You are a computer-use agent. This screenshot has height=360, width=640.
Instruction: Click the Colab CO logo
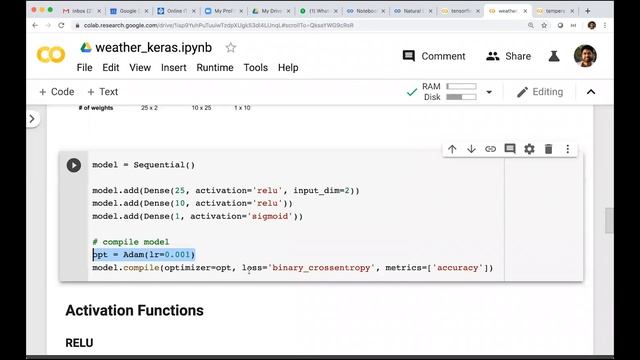pos(51,55)
